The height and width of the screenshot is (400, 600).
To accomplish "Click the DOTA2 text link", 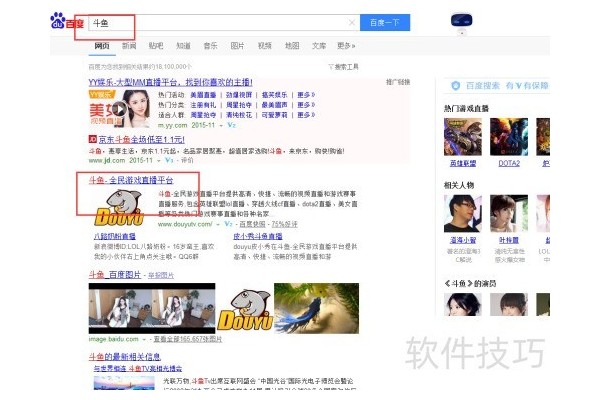I will point(509,163).
